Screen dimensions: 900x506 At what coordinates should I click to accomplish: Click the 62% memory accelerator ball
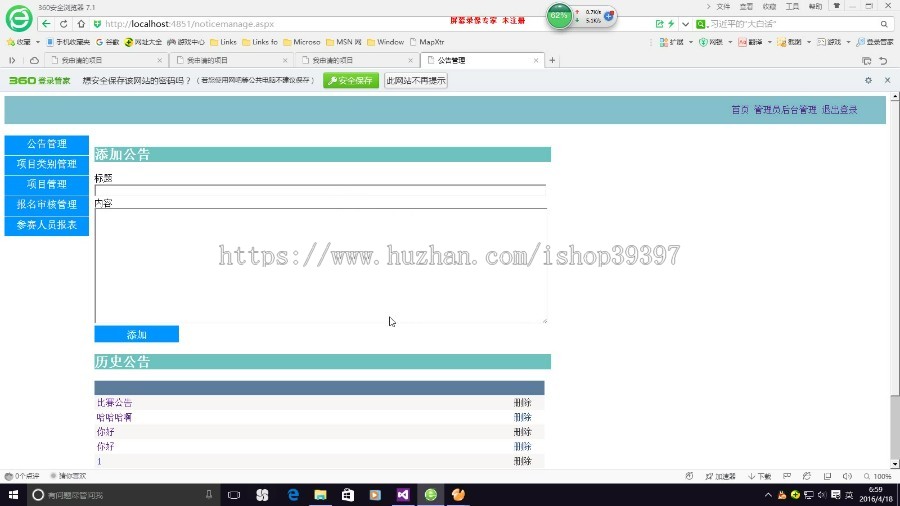559,16
